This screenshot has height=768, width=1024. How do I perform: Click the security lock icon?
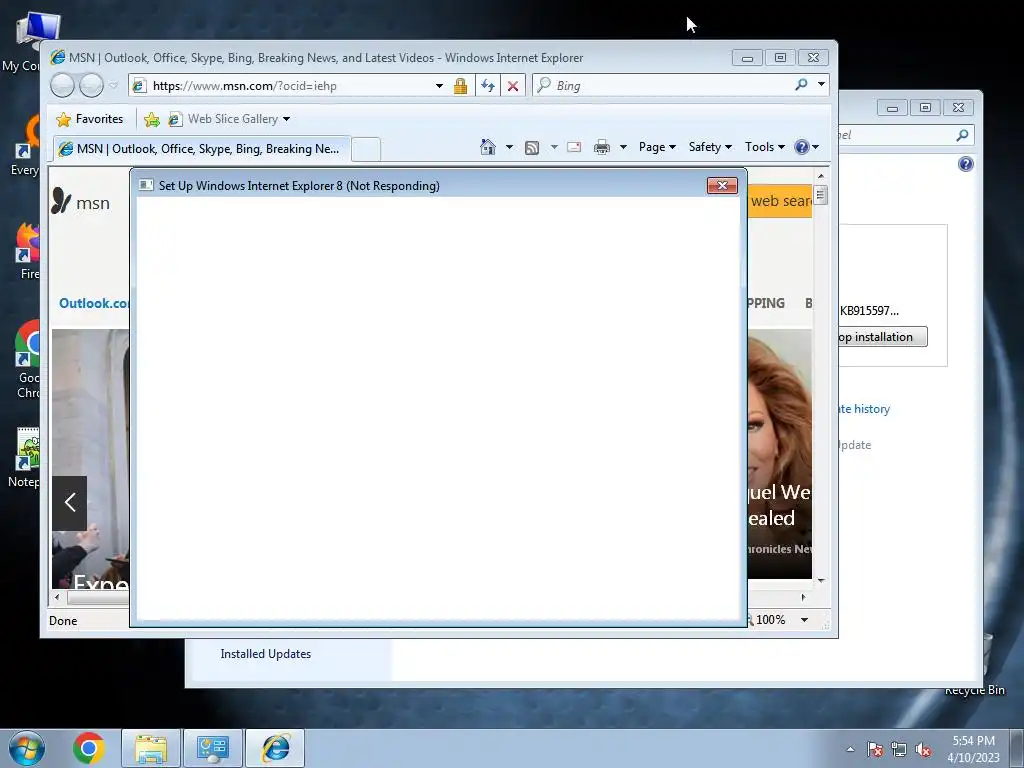460,86
